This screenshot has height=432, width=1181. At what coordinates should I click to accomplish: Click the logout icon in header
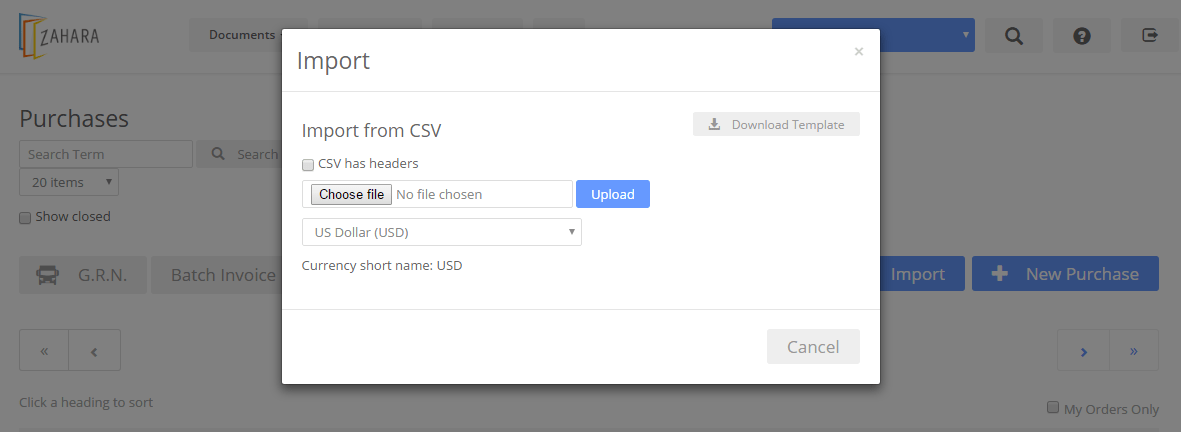pos(1149,35)
